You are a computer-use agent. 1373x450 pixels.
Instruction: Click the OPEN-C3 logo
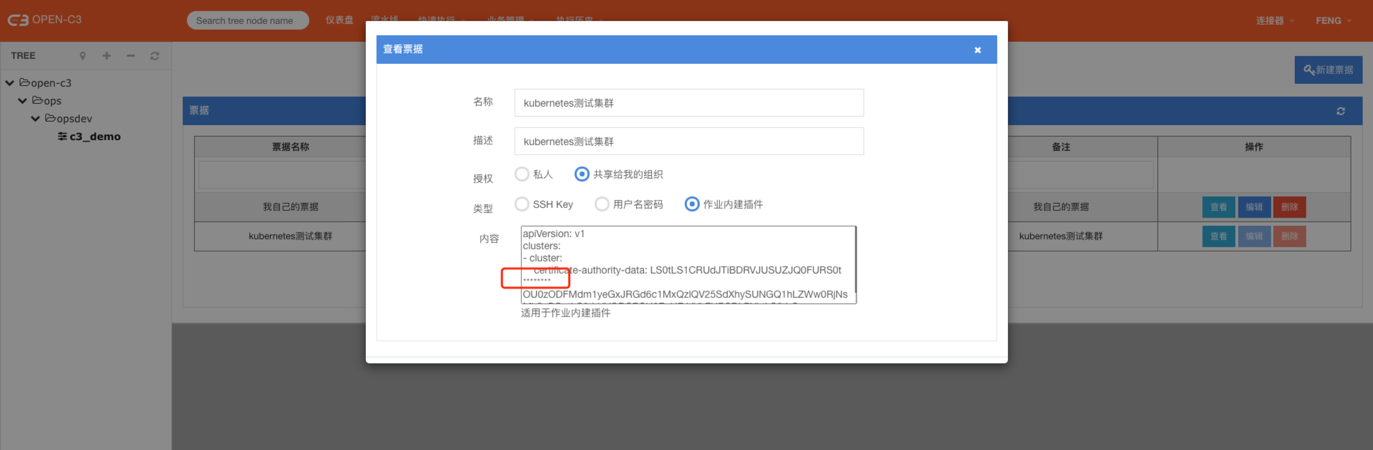click(43, 20)
